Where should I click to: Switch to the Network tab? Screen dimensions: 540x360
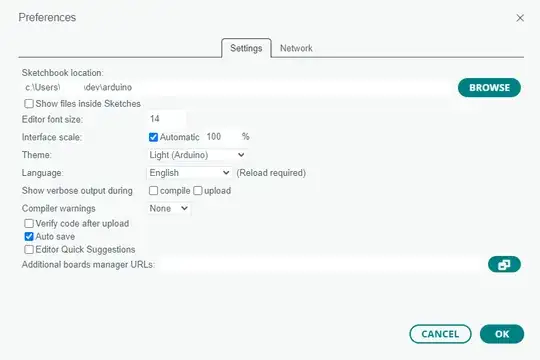tap(296, 48)
